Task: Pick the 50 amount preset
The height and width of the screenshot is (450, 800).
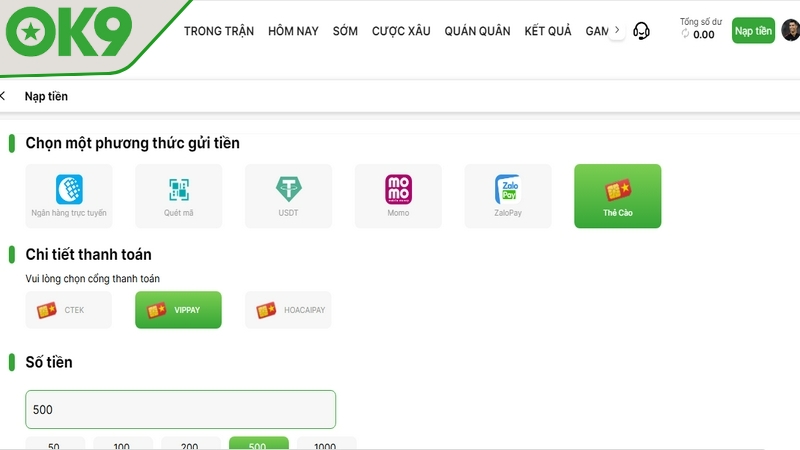Action: 55,443
